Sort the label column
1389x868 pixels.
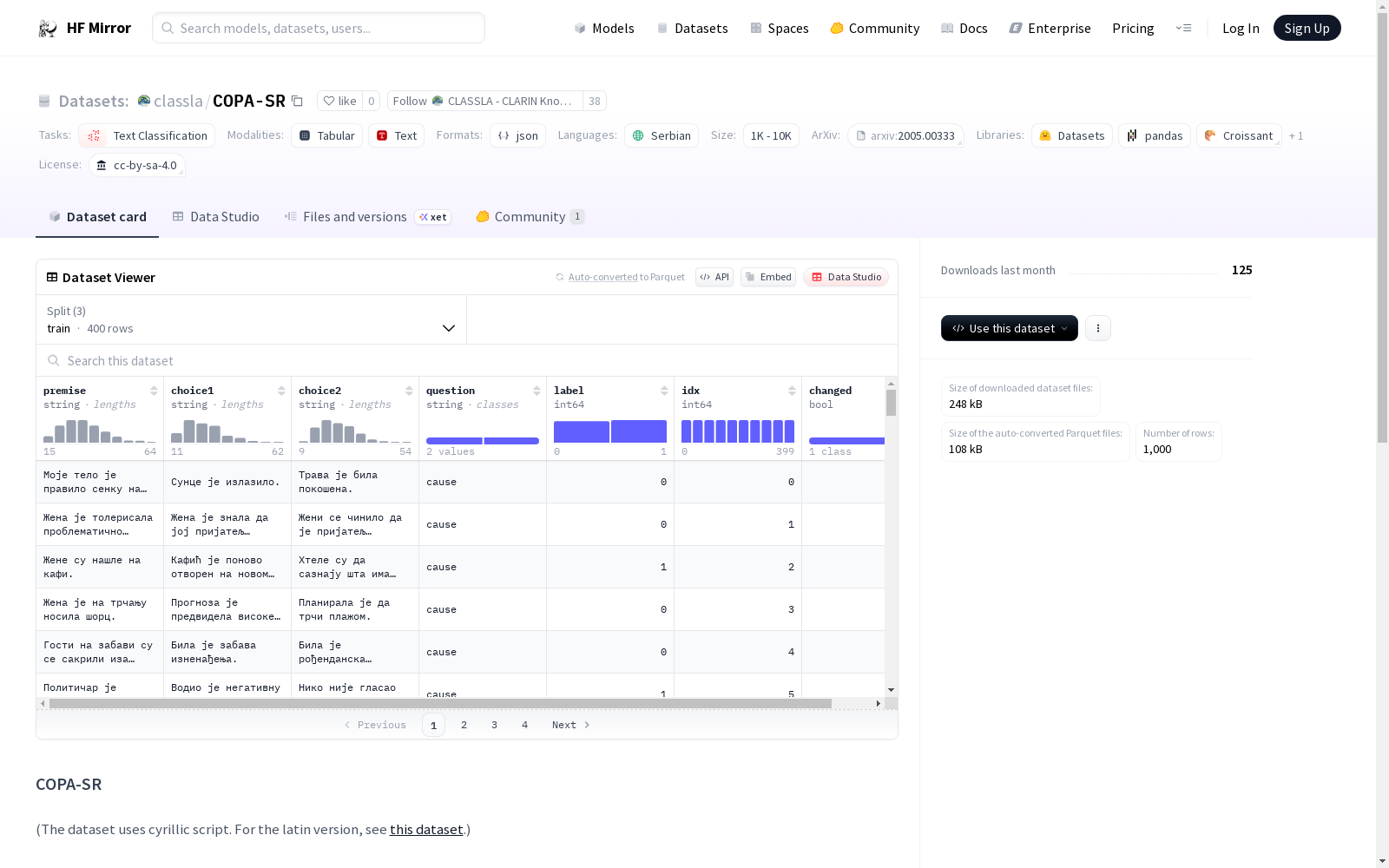click(664, 391)
